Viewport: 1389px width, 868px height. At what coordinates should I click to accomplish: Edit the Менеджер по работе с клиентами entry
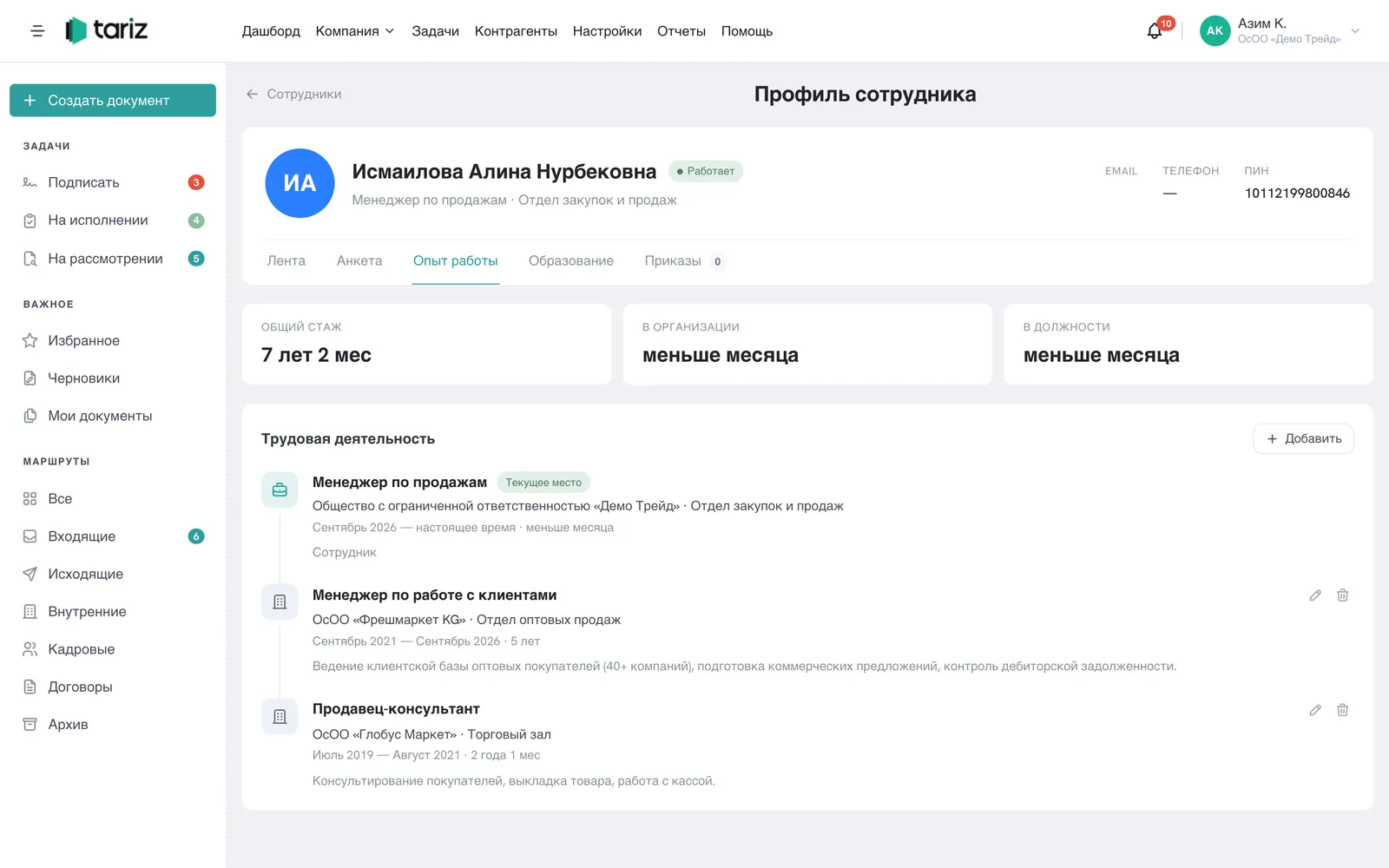coord(1315,595)
